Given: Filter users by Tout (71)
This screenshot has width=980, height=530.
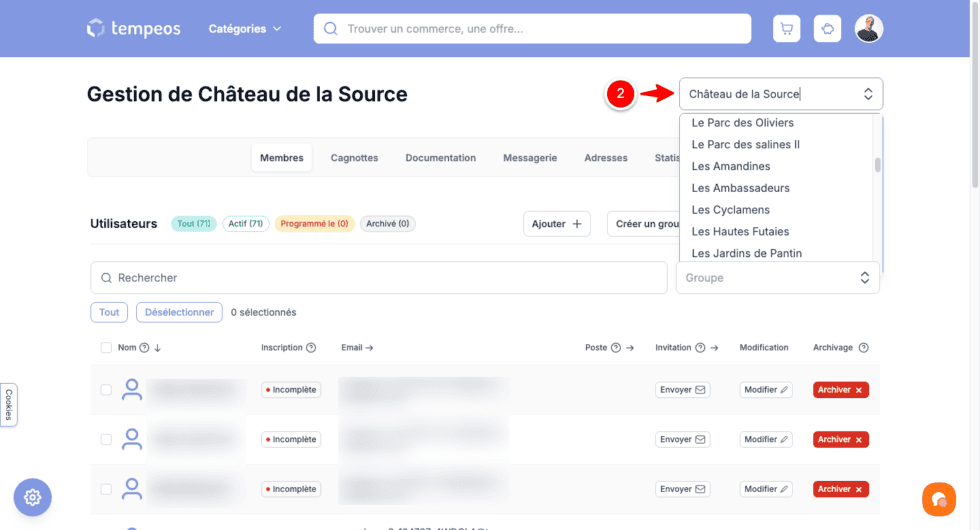Looking at the screenshot, I should tap(194, 224).
